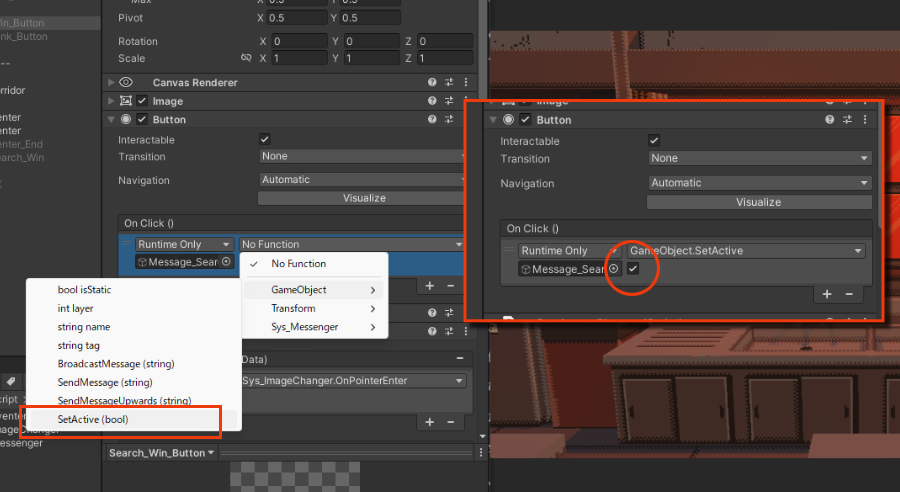This screenshot has width=900, height=492.
Task: Open the Transition dropdown in right panel
Action: (759, 158)
